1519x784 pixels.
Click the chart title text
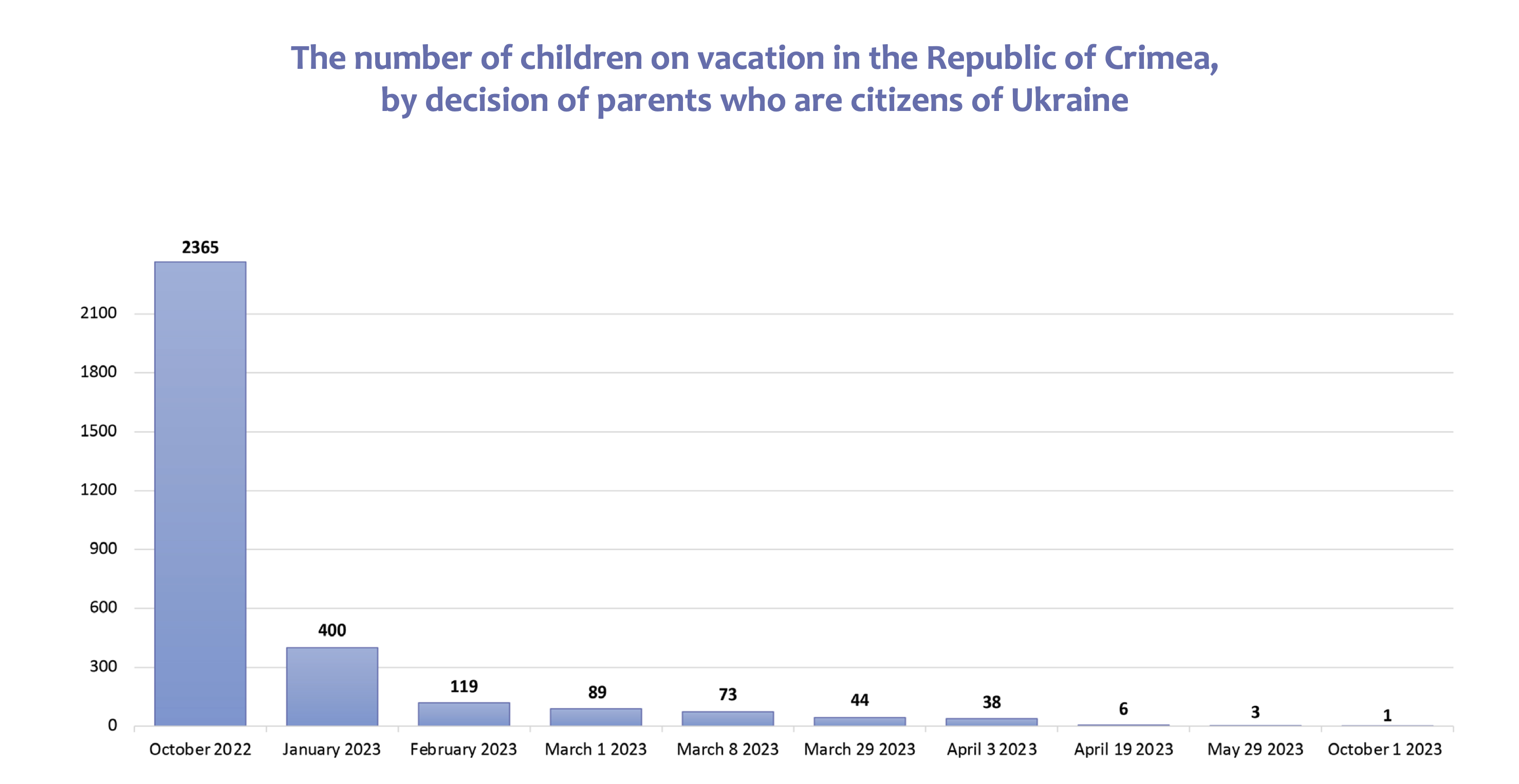tap(755, 79)
